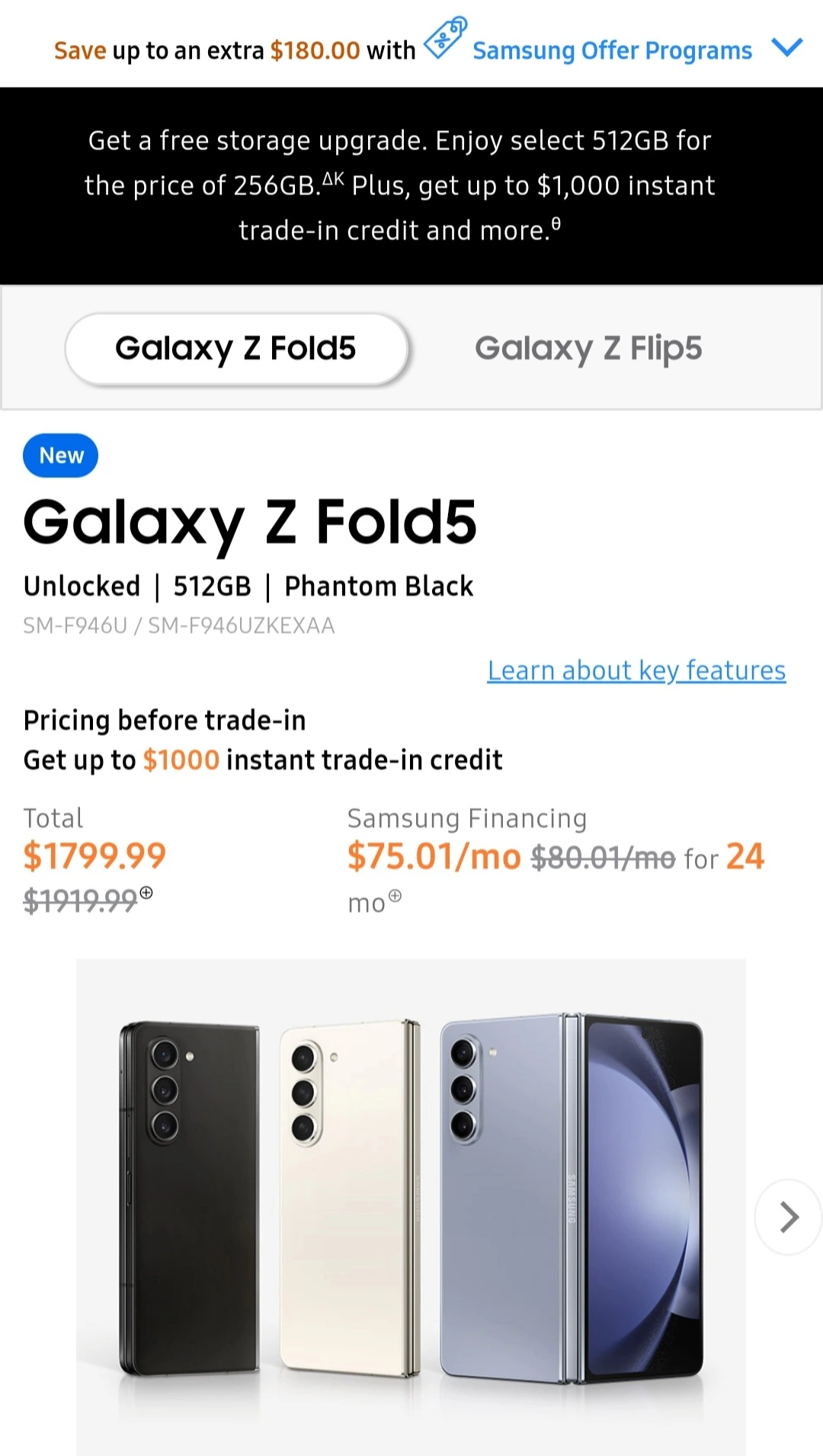This screenshot has height=1456, width=823.
Task: Tap the AK footnote in the banner
Action: point(333,180)
